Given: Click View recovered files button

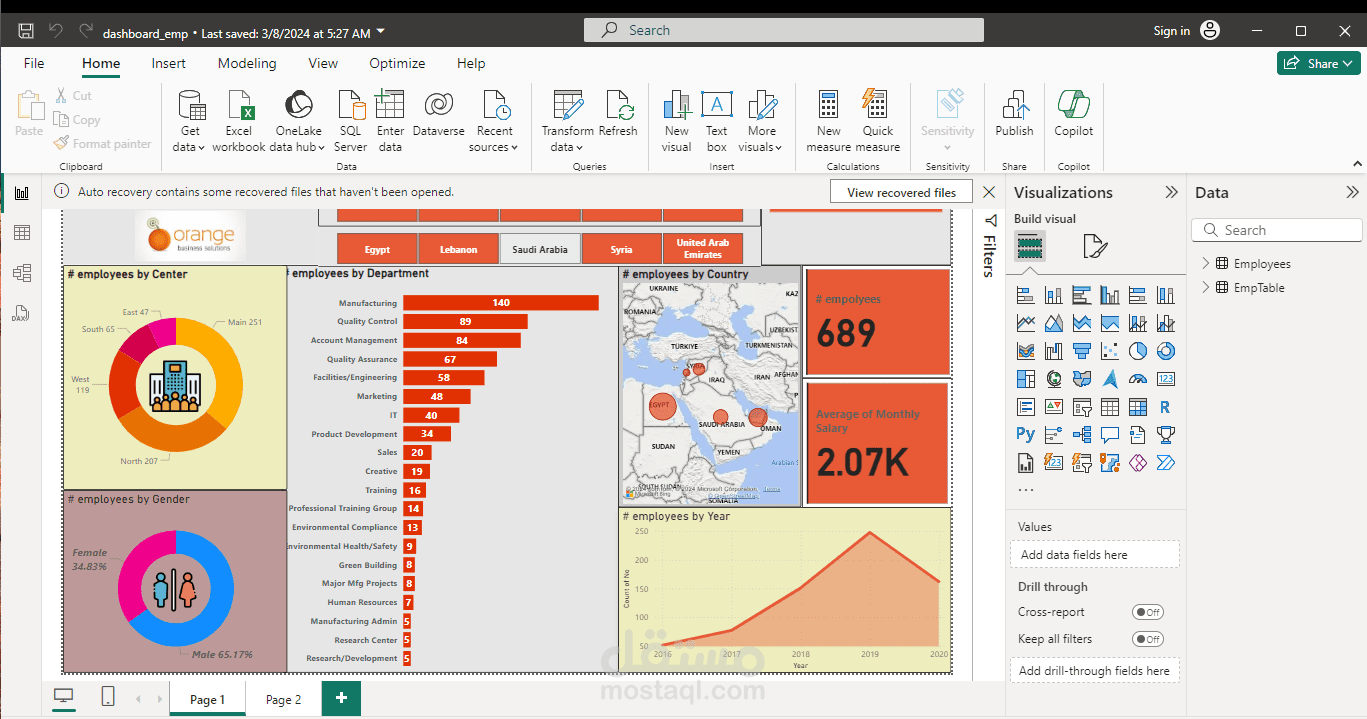Looking at the screenshot, I should [901, 193].
